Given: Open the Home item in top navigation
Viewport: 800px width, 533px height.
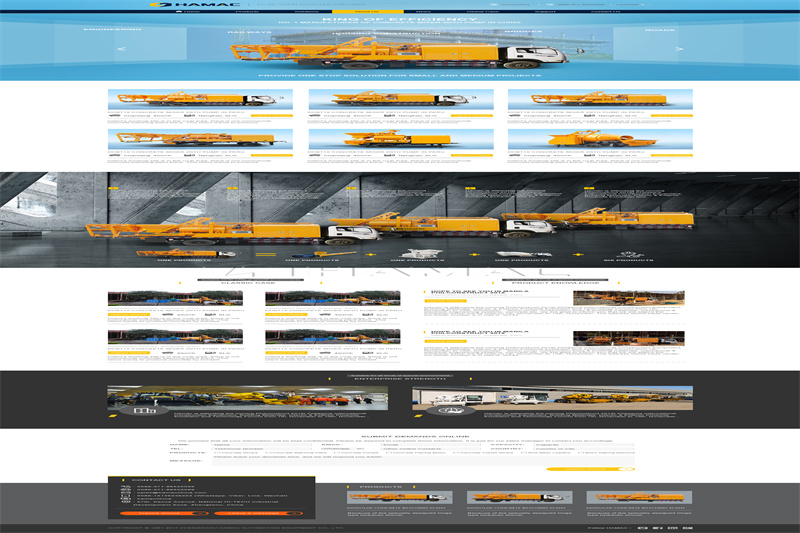Looking at the screenshot, I should pyautogui.click(x=192, y=11).
